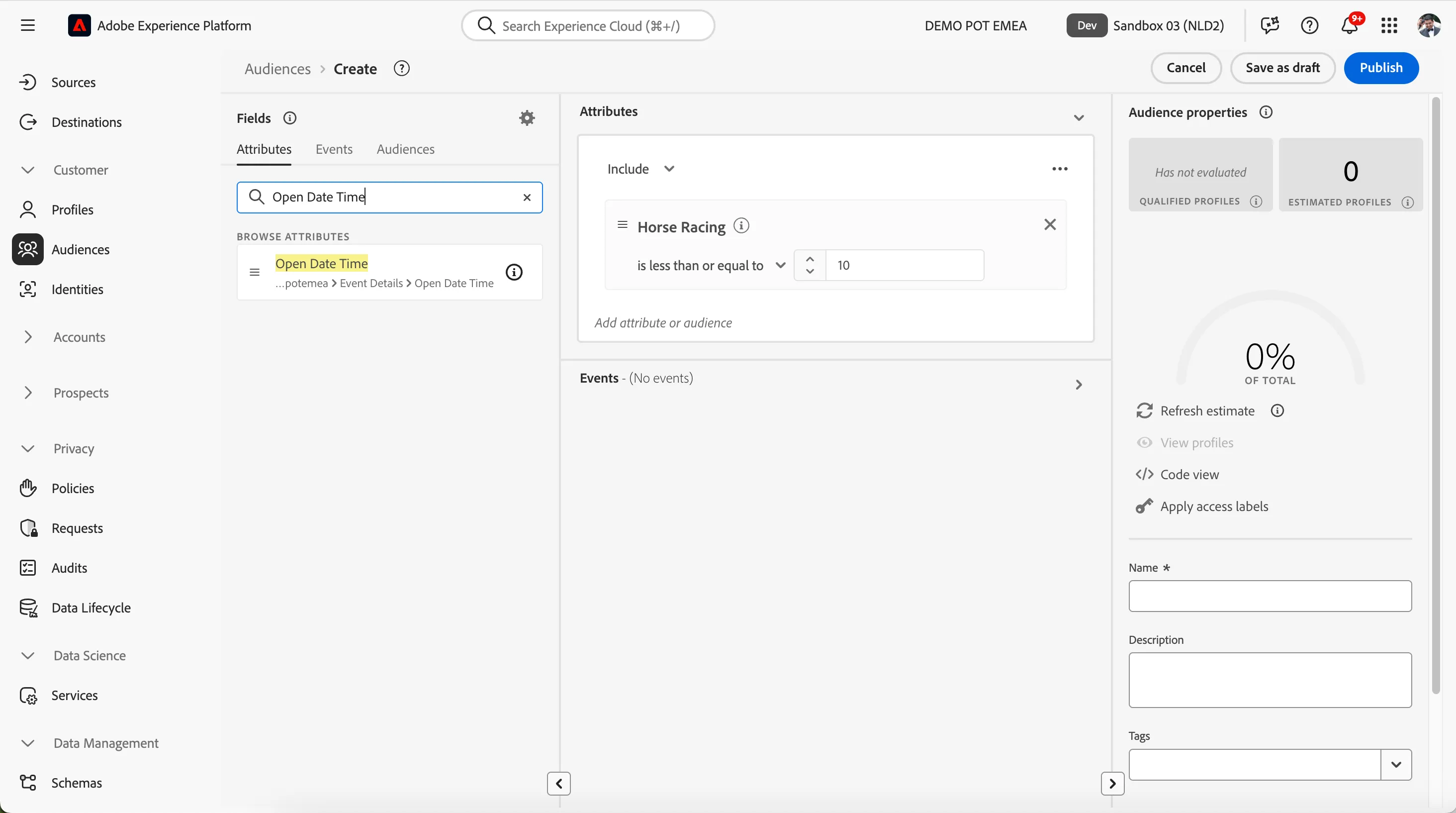Open the 'is less than or equal to' operator dropdown
The image size is (1456, 813).
coord(711,265)
